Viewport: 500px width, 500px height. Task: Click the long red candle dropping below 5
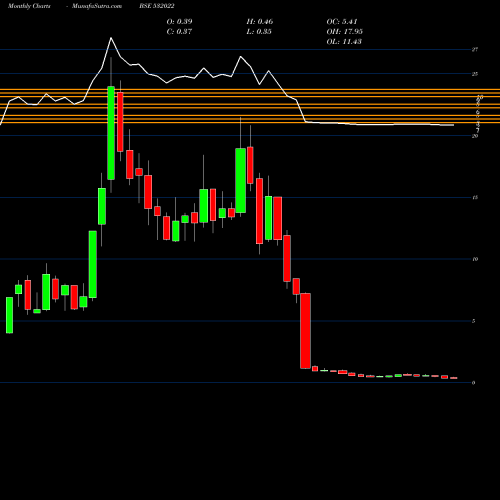(305, 331)
